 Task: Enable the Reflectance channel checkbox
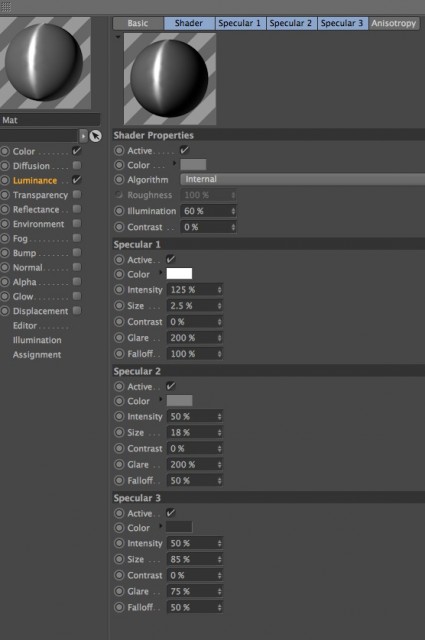(76, 209)
